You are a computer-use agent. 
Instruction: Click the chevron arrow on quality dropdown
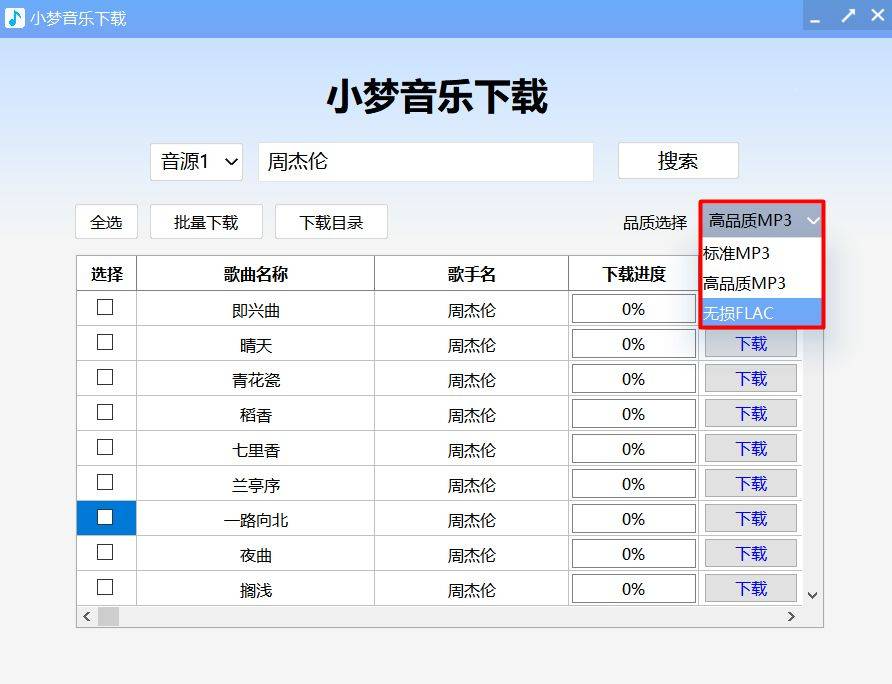tap(815, 221)
